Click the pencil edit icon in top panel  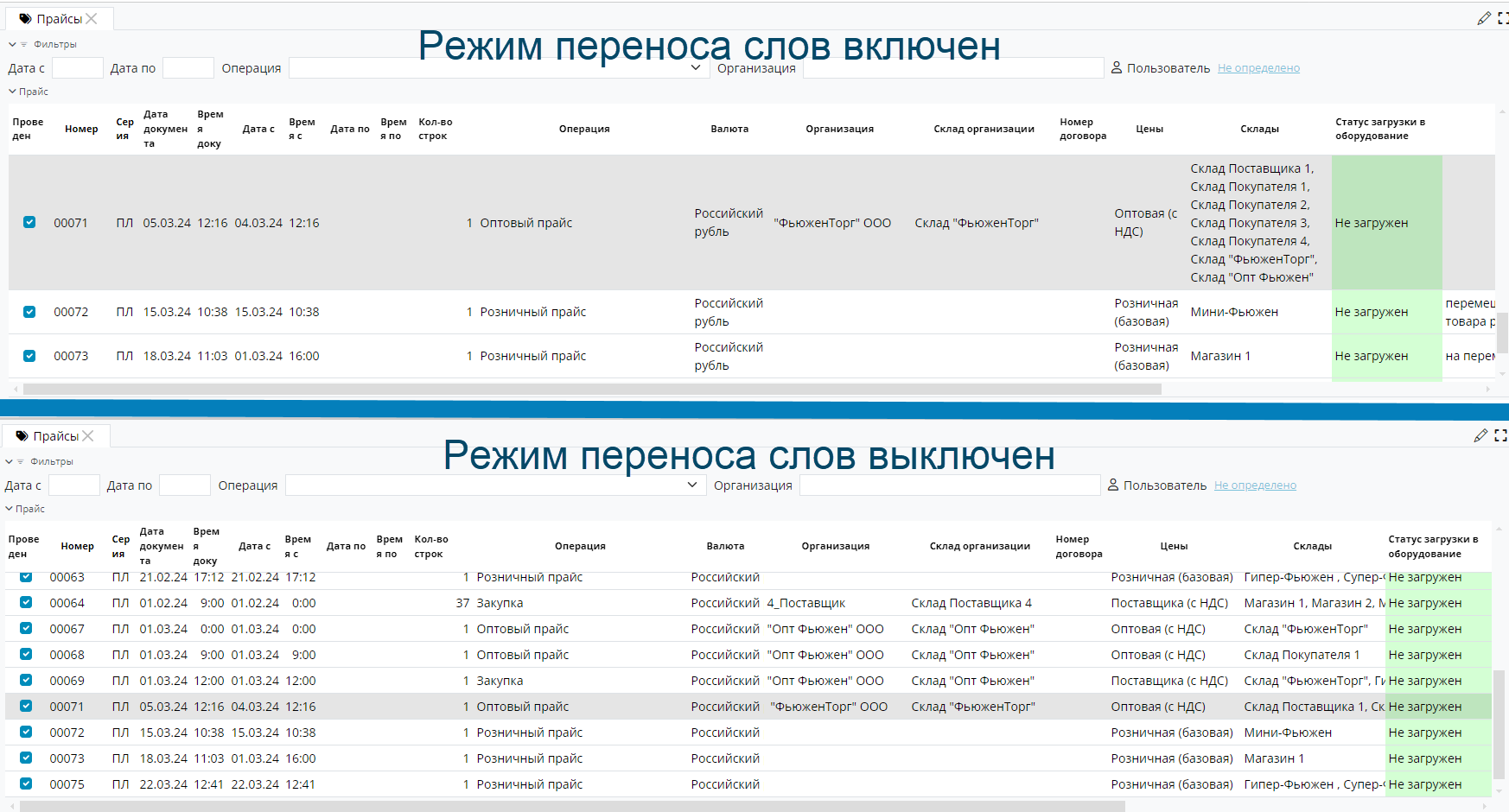[x=1484, y=18]
